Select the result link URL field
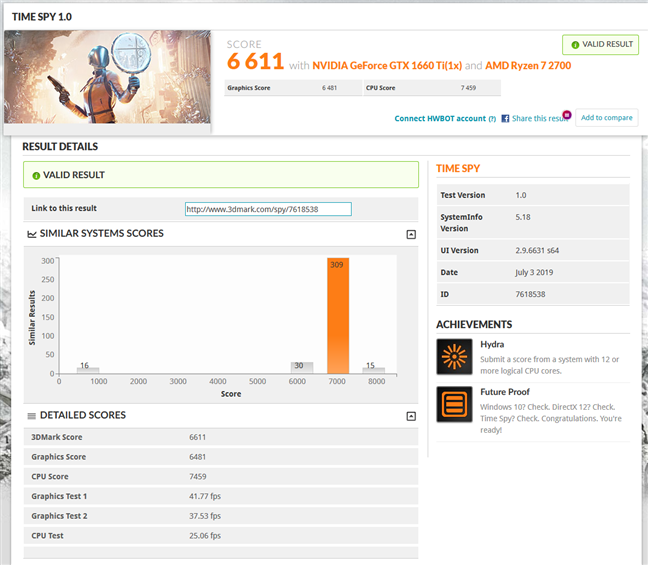 click(x=268, y=209)
